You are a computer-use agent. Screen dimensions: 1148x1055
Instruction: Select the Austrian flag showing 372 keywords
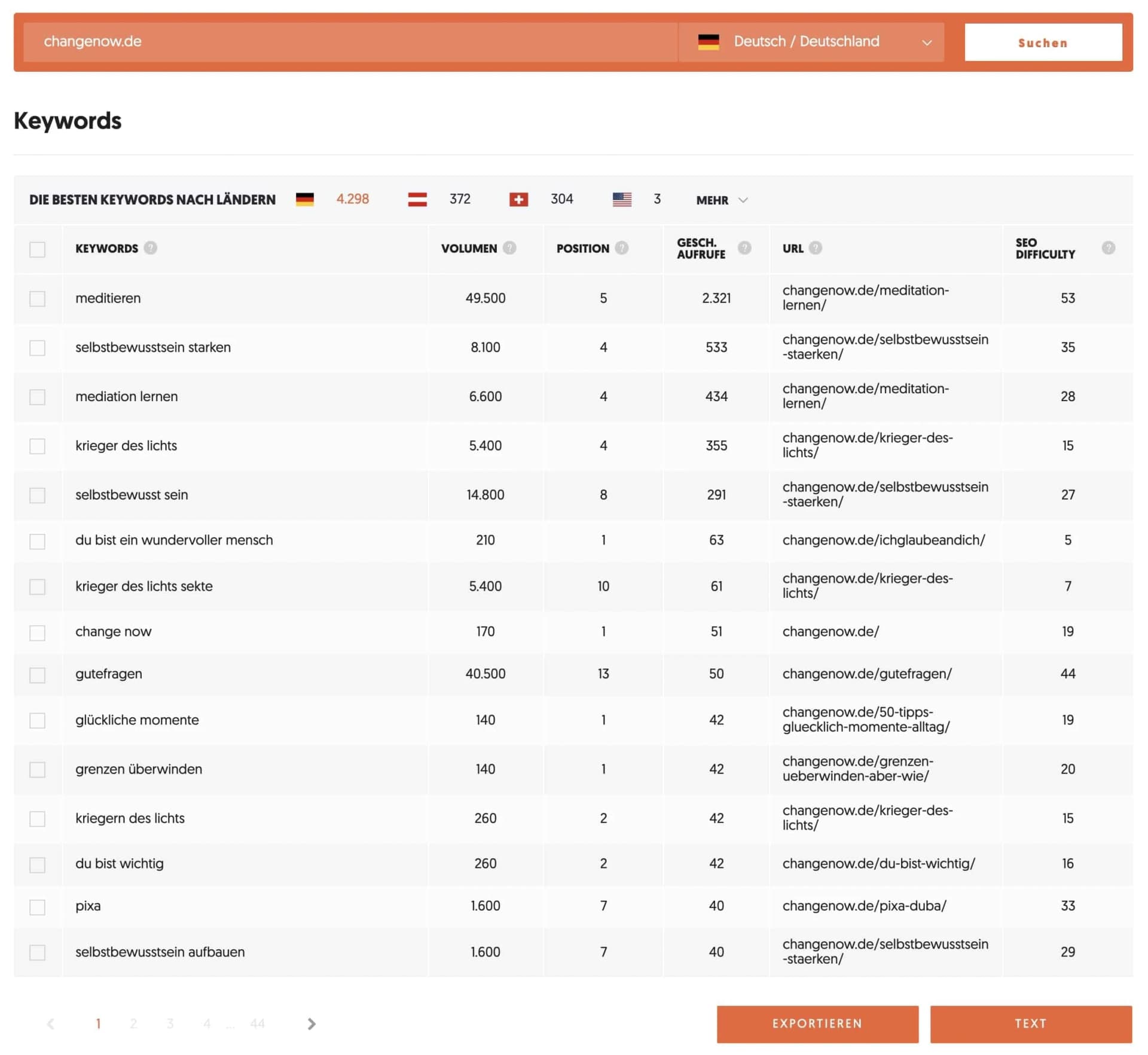point(417,199)
